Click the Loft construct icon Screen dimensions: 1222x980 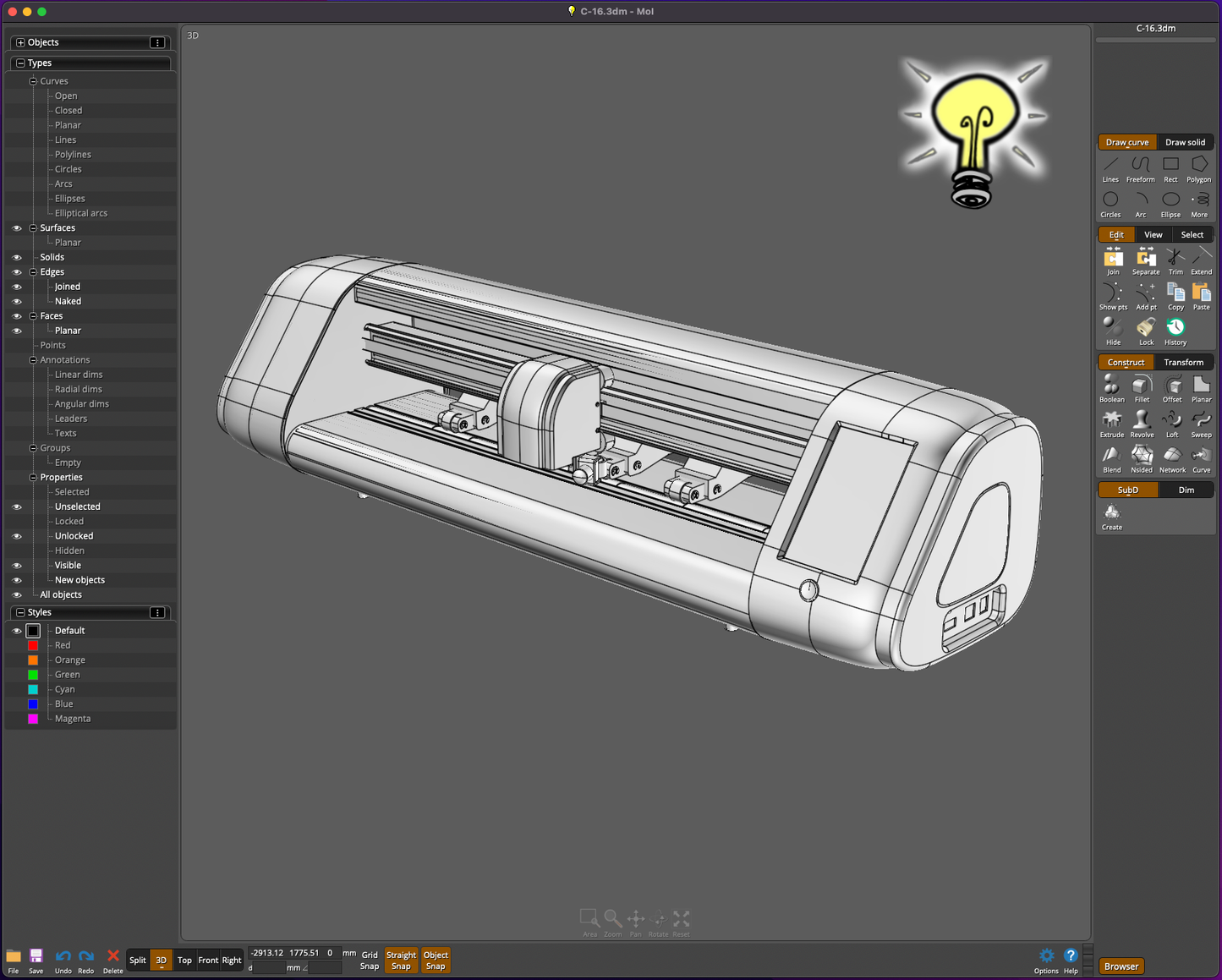1171,423
